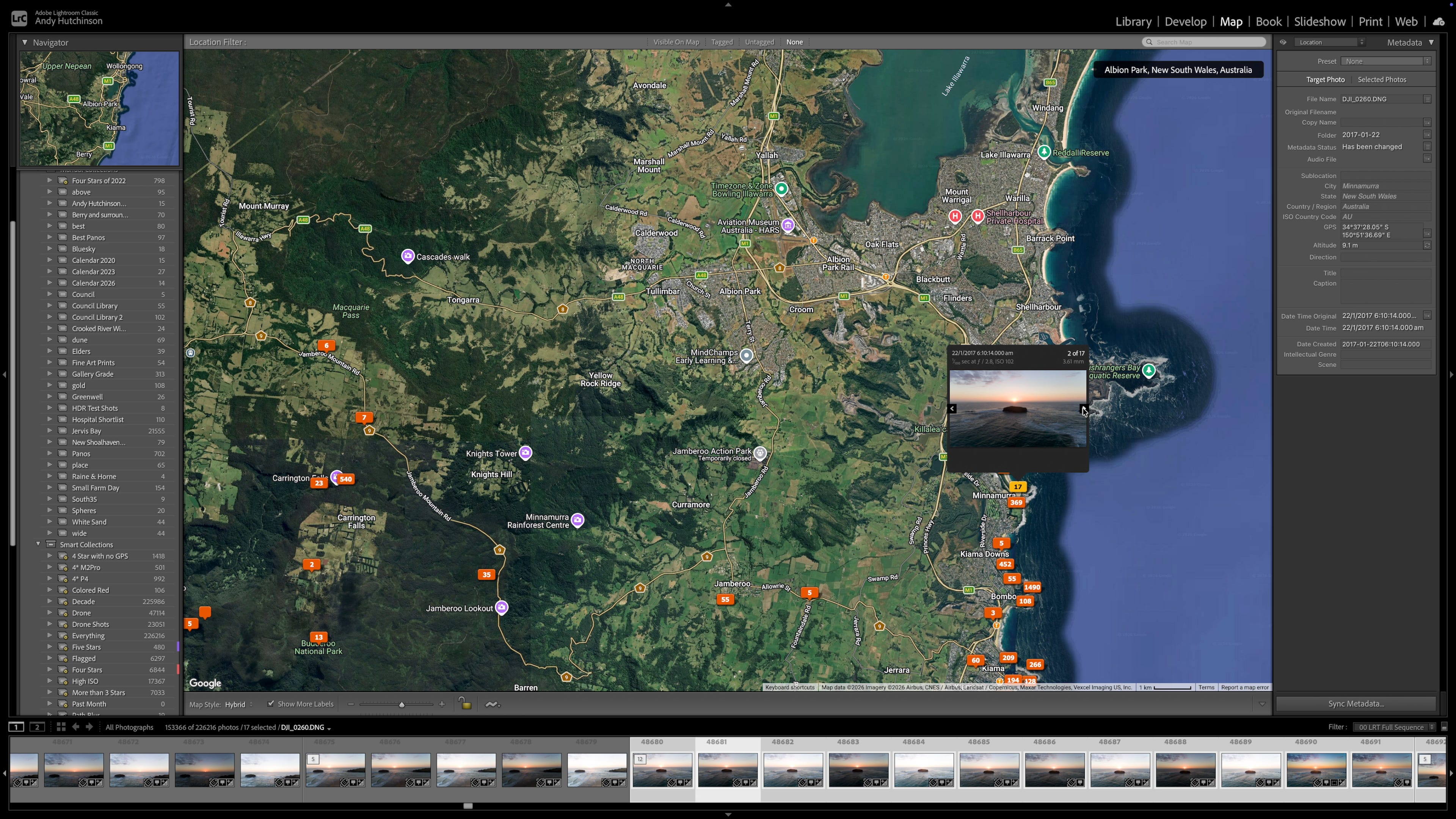
Task: Click the cloud sync status icon
Action: tap(1439, 22)
